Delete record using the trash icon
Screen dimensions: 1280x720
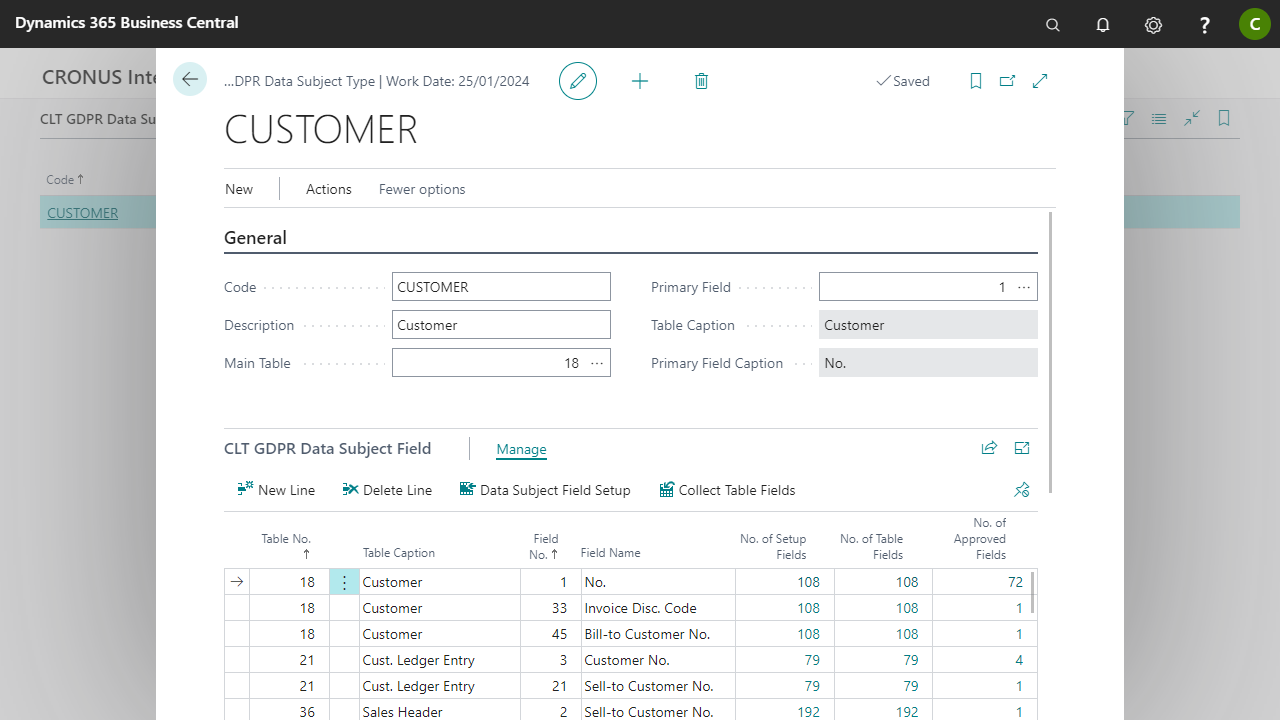(x=701, y=81)
